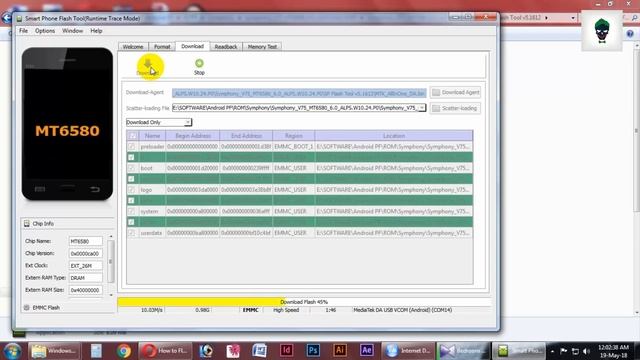
Task: Open the media player taskbar icon
Action: click(206, 351)
